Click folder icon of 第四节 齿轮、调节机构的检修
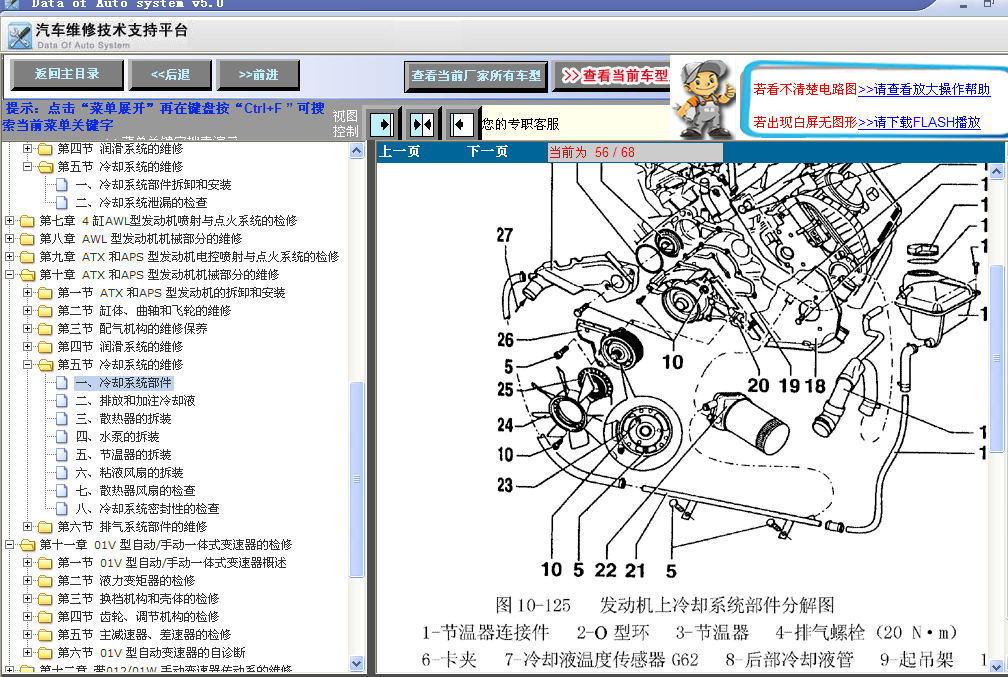Screen dimensions: 1008x677 tap(45, 617)
